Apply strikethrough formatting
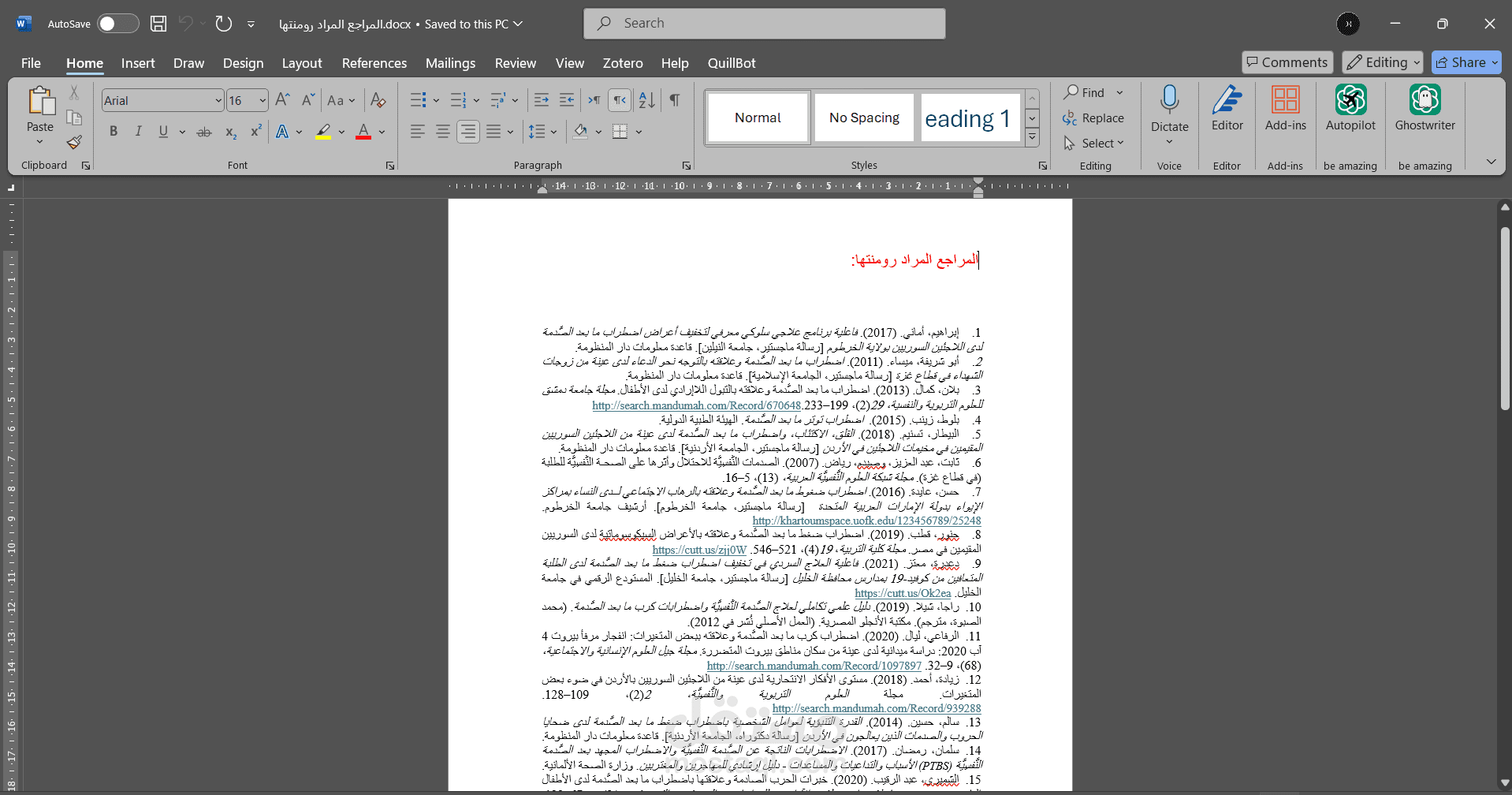The image size is (1512, 795). point(204,132)
